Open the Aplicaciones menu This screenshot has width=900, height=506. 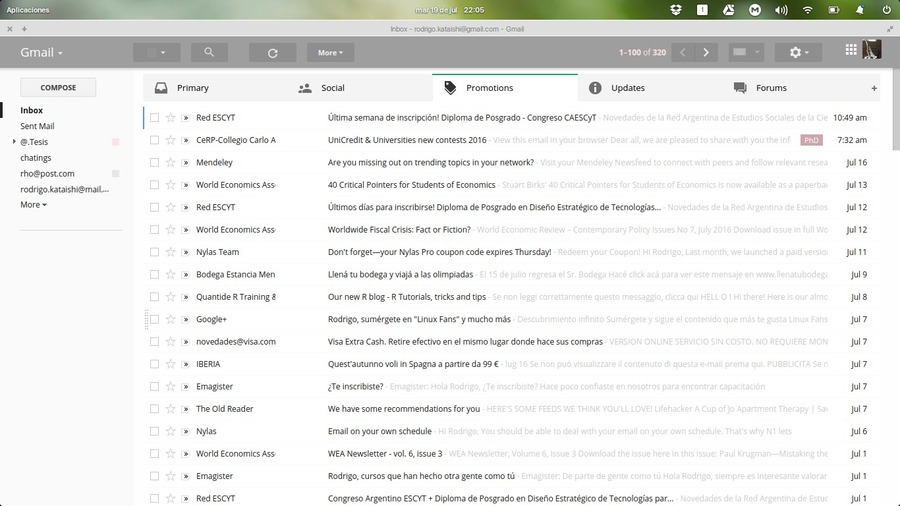point(28,10)
